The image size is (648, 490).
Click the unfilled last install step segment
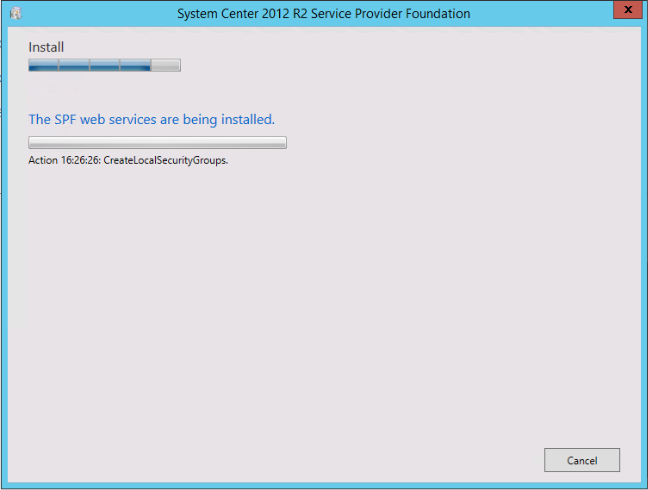pos(166,66)
